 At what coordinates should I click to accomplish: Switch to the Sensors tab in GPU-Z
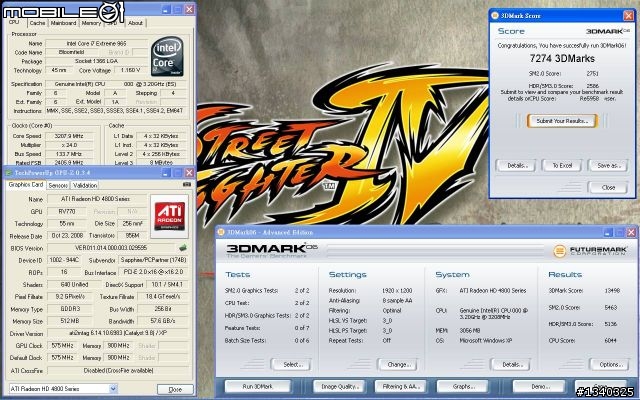58,185
